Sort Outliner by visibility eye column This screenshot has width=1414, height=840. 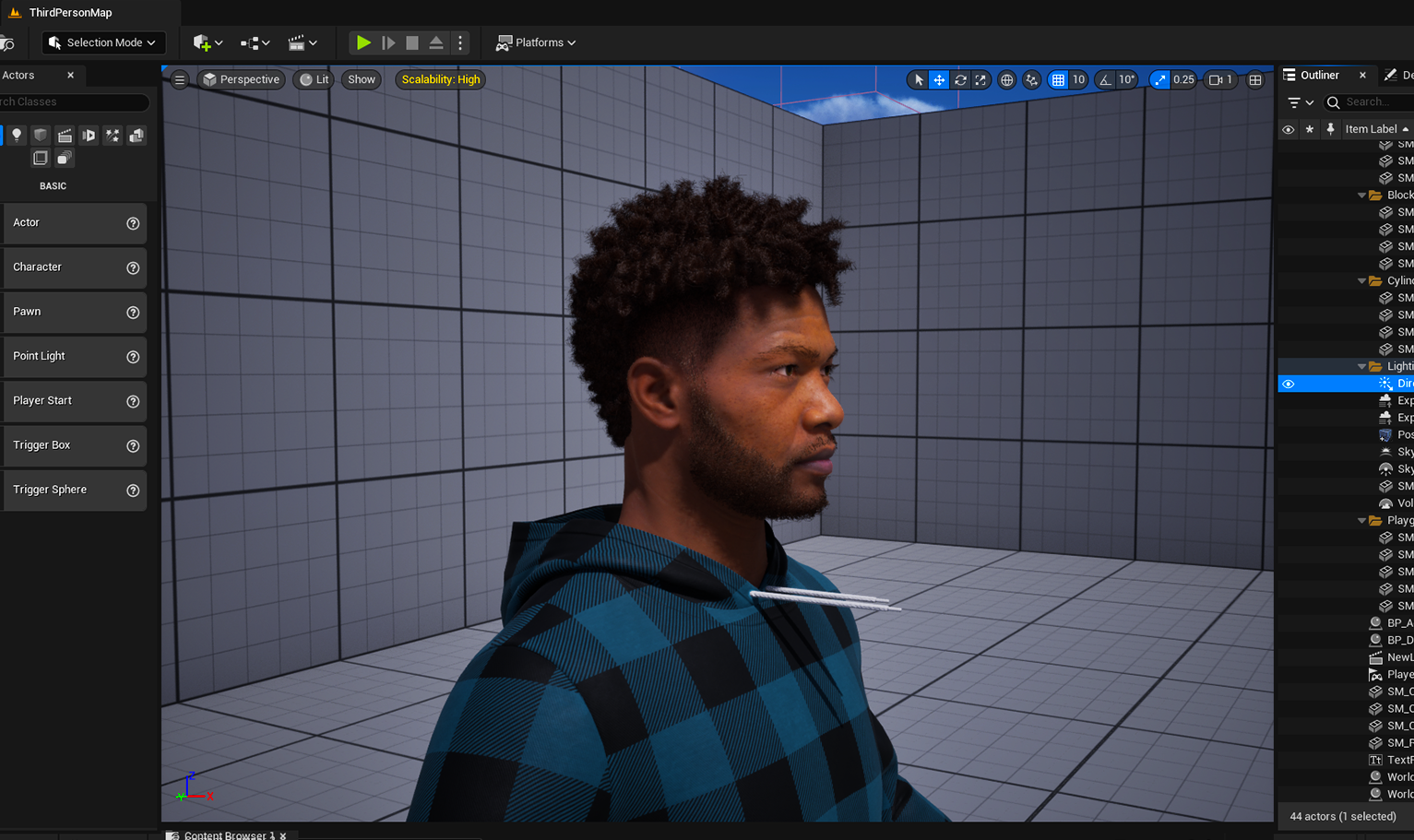pyautogui.click(x=1289, y=129)
